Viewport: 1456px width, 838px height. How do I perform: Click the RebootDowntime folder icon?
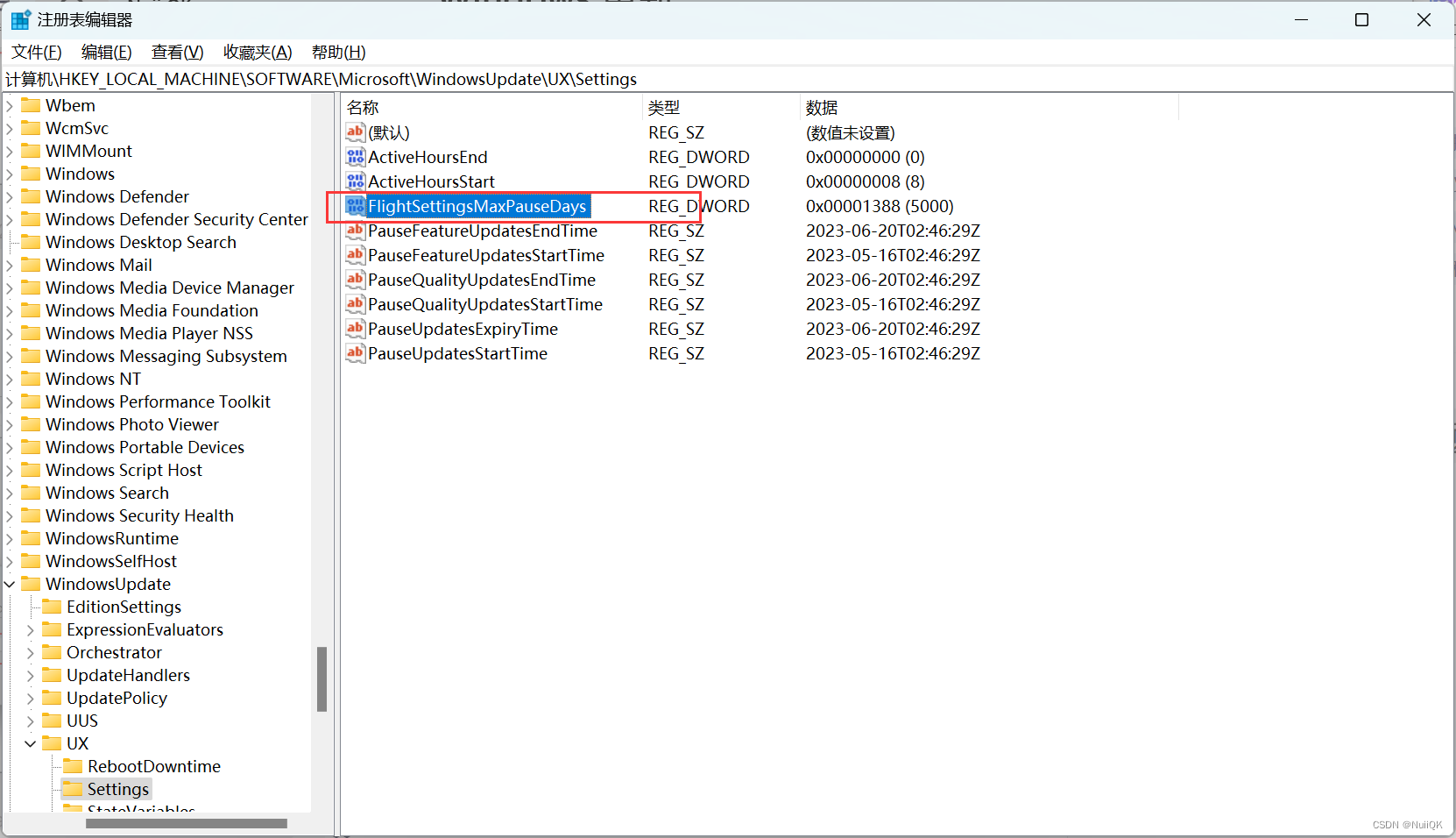73,766
